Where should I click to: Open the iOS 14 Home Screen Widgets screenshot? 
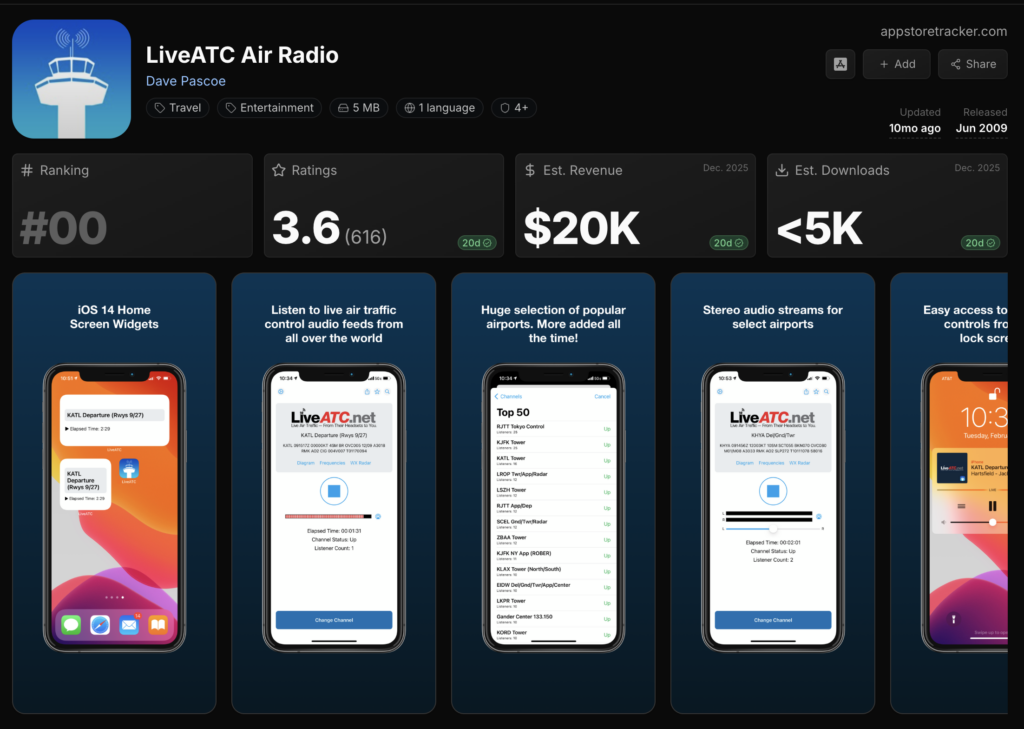click(114, 492)
